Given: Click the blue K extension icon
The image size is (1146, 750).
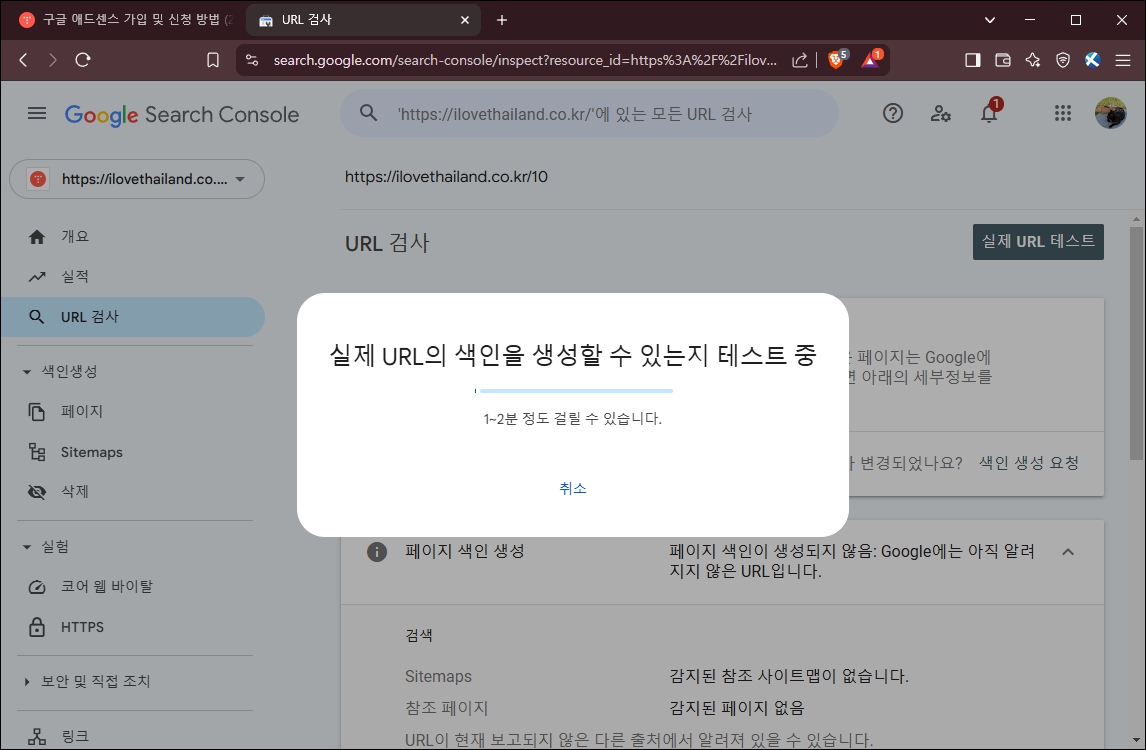Looking at the screenshot, I should [1093, 60].
